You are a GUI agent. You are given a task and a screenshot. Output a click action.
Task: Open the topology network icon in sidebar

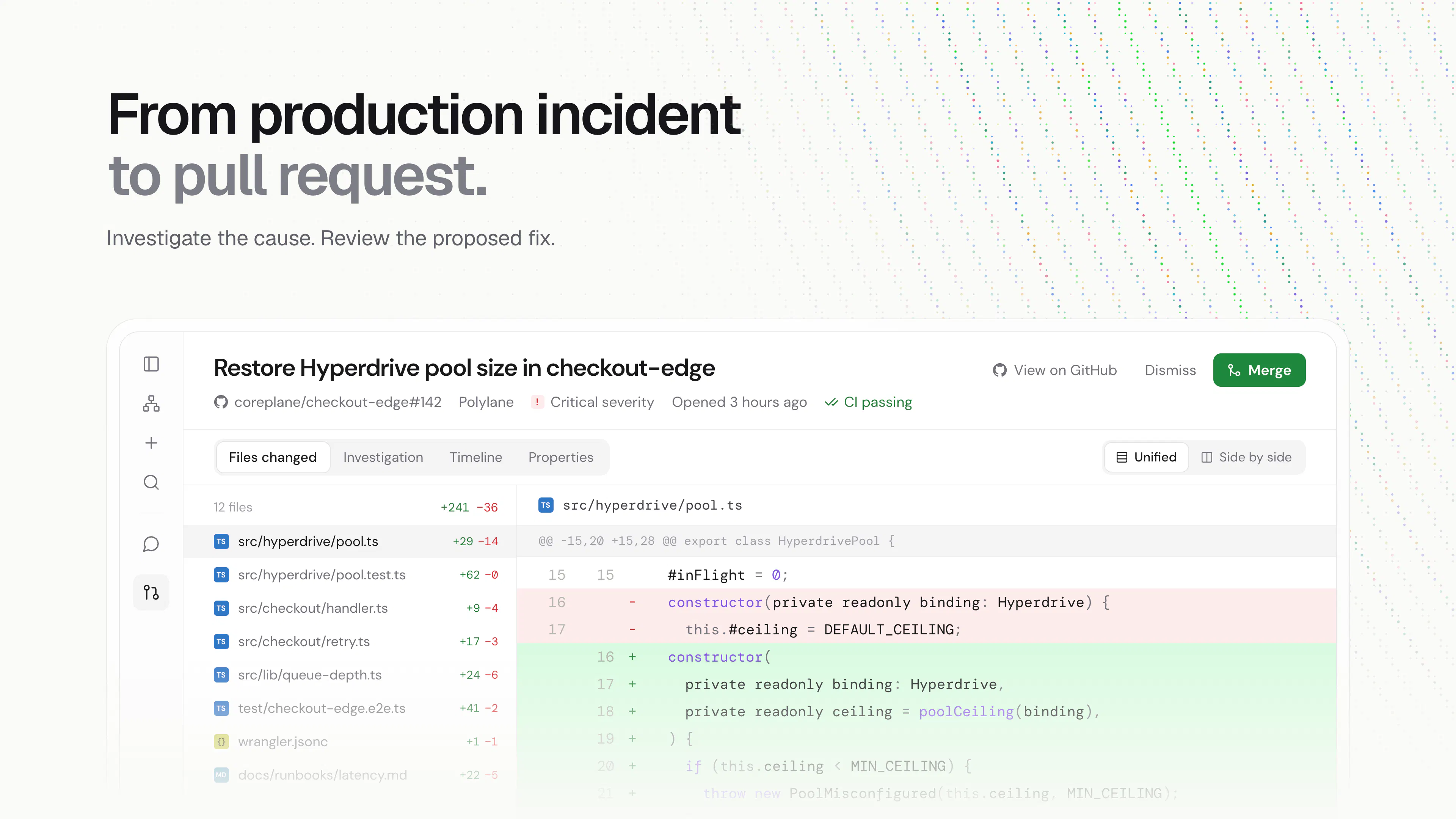[x=151, y=403]
